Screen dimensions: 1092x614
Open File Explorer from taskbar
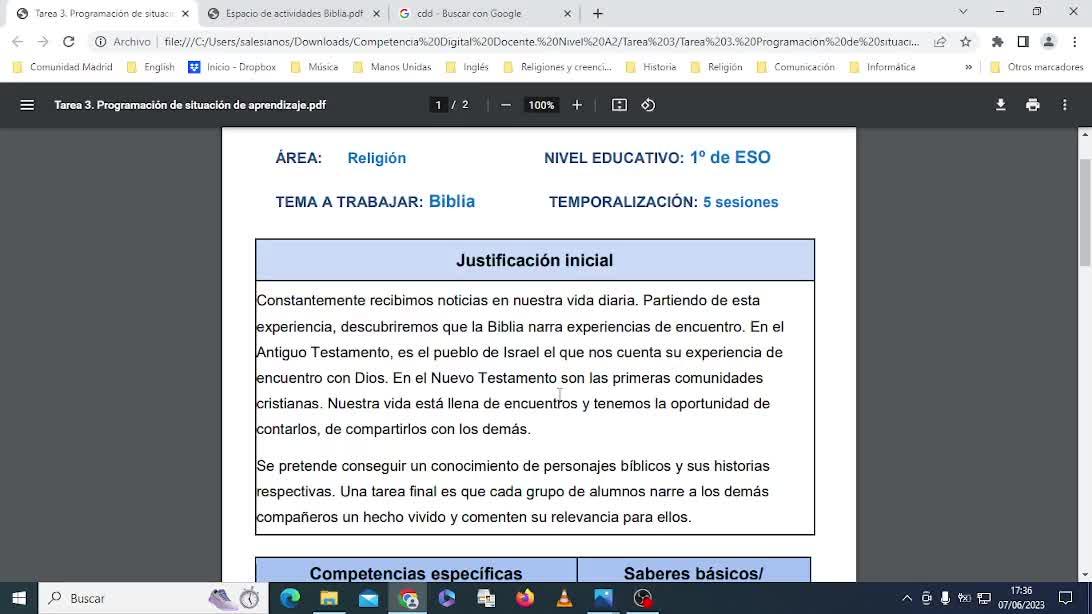(329, 598)
